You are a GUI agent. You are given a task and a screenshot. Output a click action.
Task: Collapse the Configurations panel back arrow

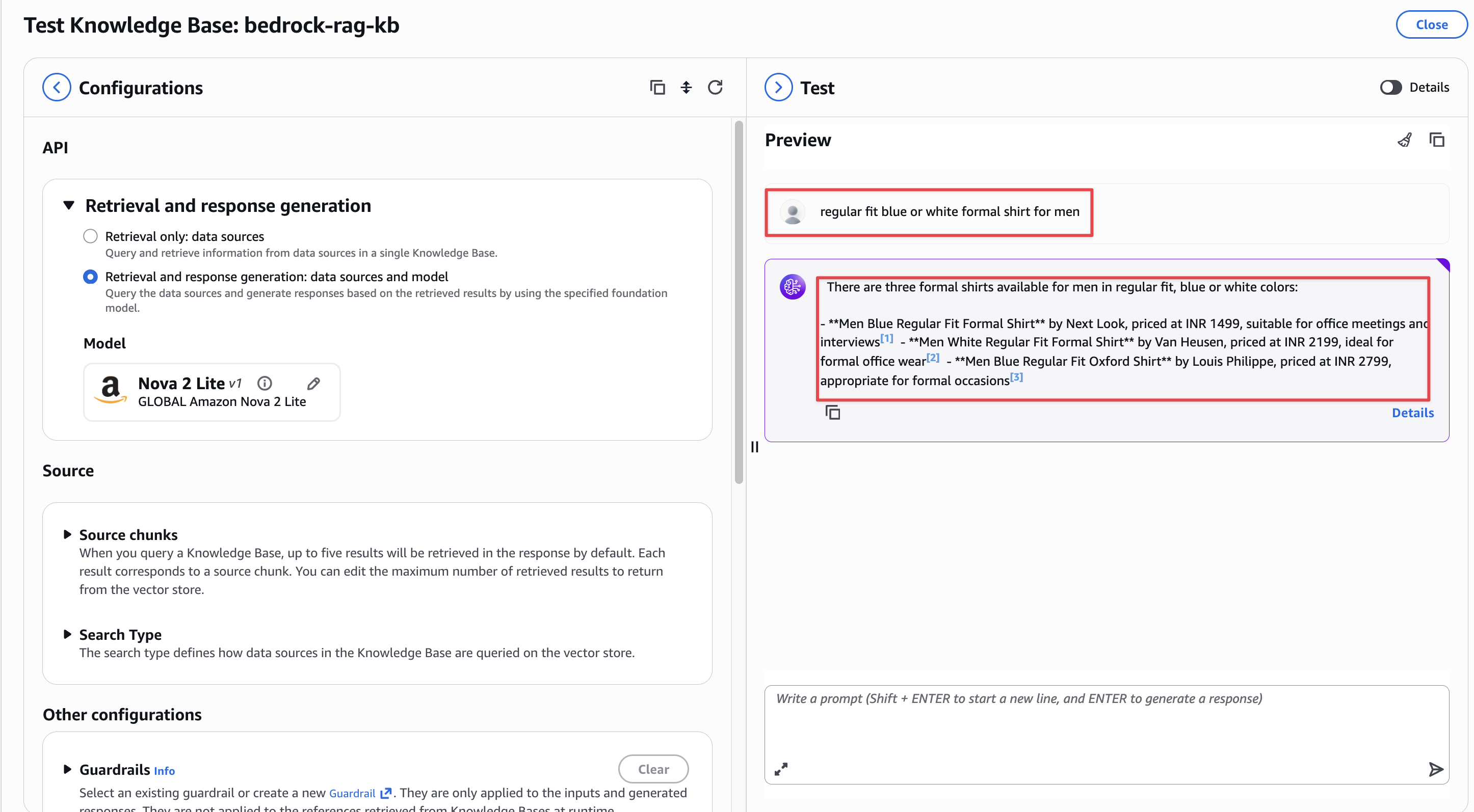click(x=57, y=88)
